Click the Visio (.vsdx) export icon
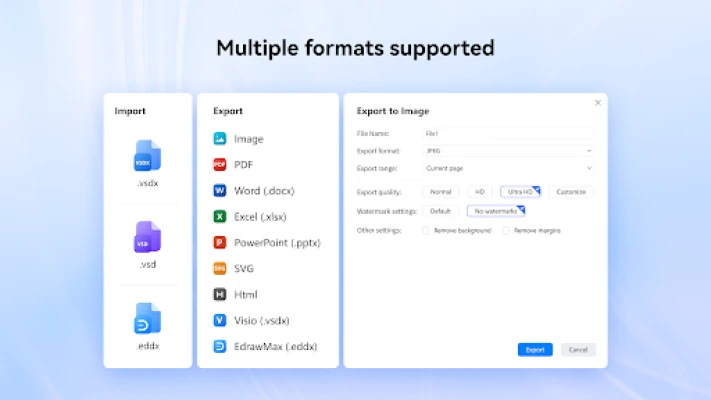711x400 pixels. pos(220,320)
